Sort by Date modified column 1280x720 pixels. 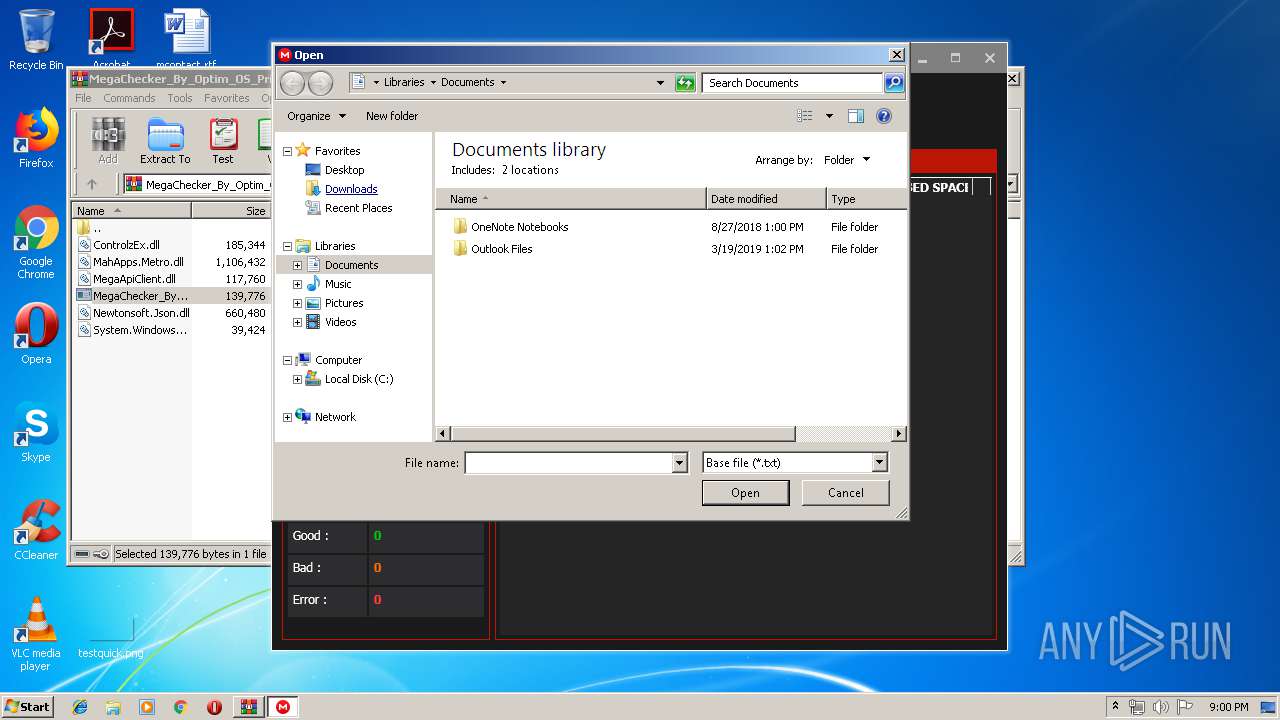(766, 199)
